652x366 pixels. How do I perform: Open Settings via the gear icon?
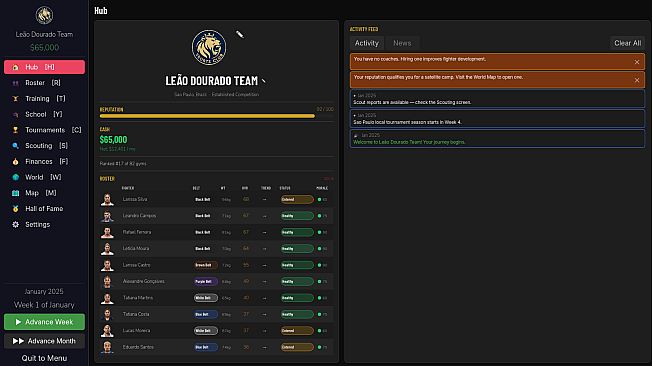click(15, 225)
